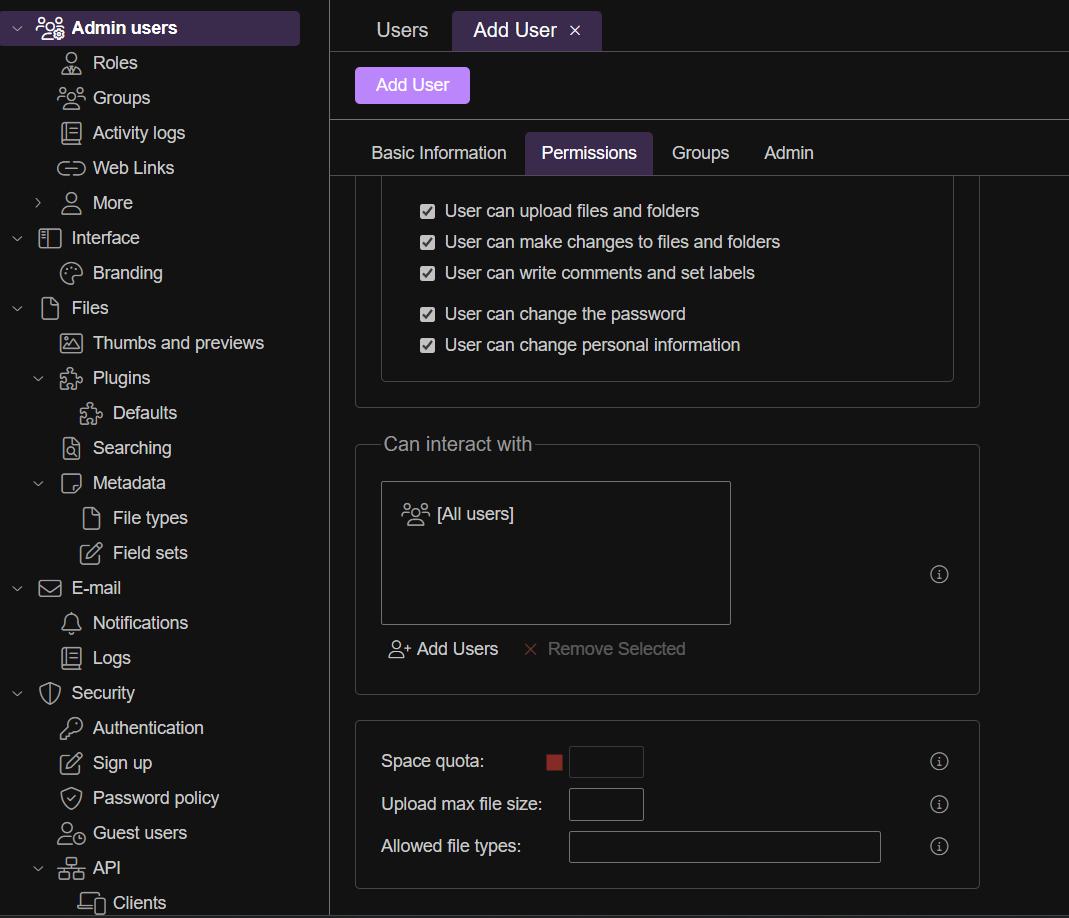
Task: Toggle User can change the password checkbox
Action: click(427, 315)
